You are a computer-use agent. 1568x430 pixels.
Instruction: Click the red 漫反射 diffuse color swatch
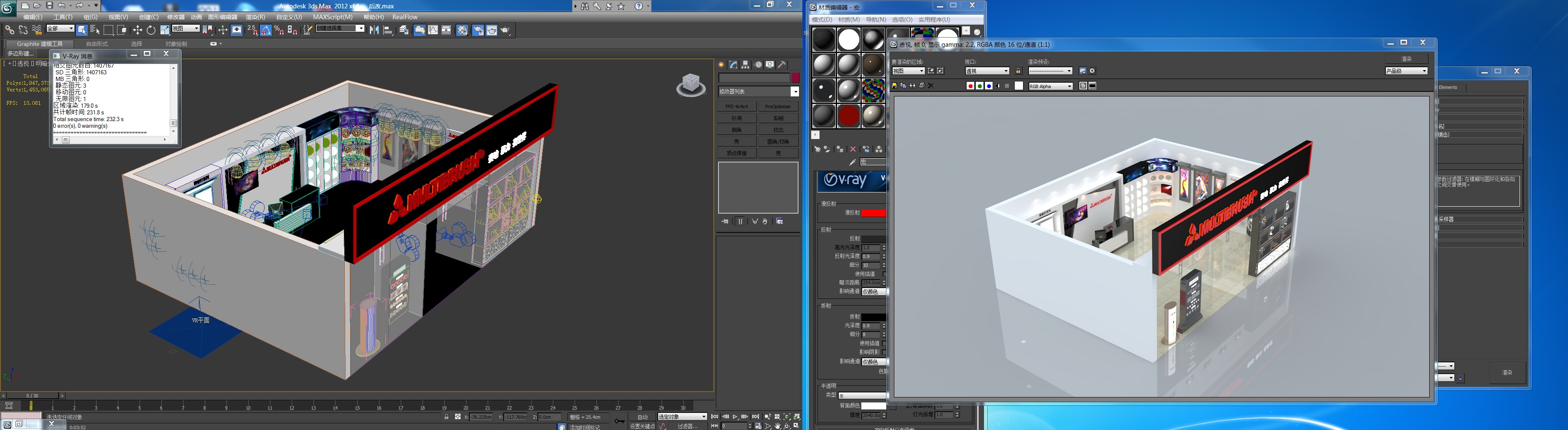[x=873, y=213]
